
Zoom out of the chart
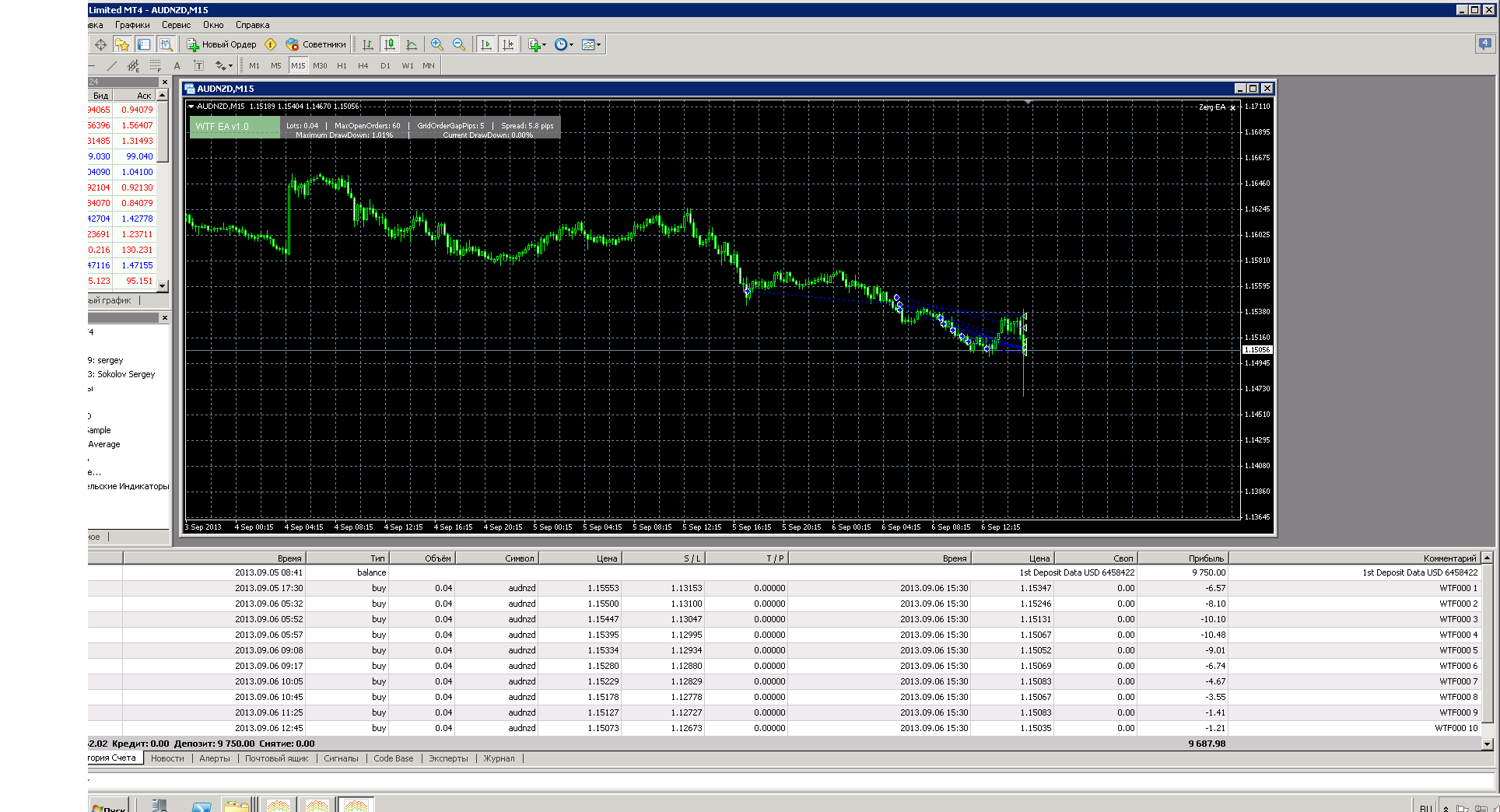pos(459,44)
